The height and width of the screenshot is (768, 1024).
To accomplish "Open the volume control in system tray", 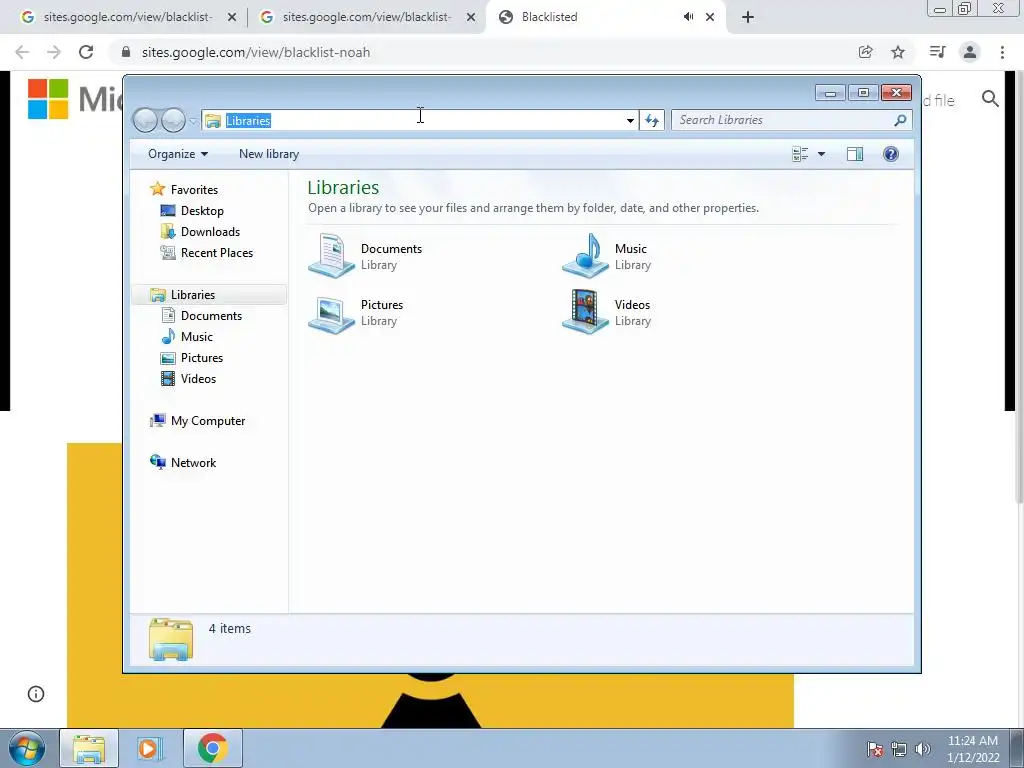I will pos(923,749).
